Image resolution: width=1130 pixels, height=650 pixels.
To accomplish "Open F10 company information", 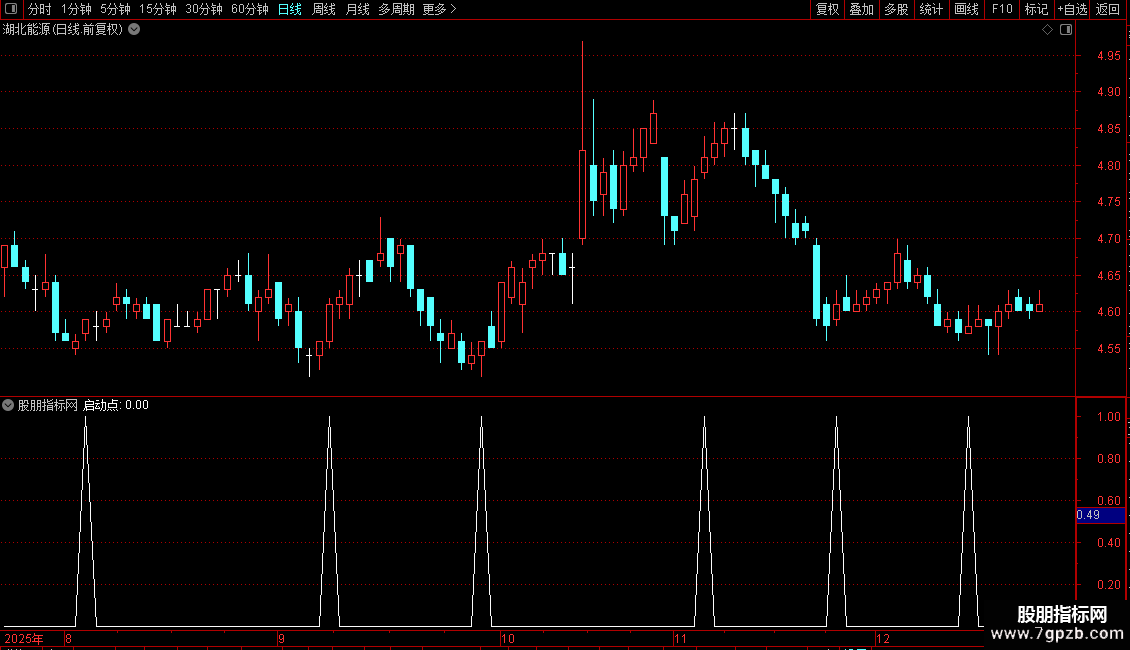I will (x=1002, y=9).
